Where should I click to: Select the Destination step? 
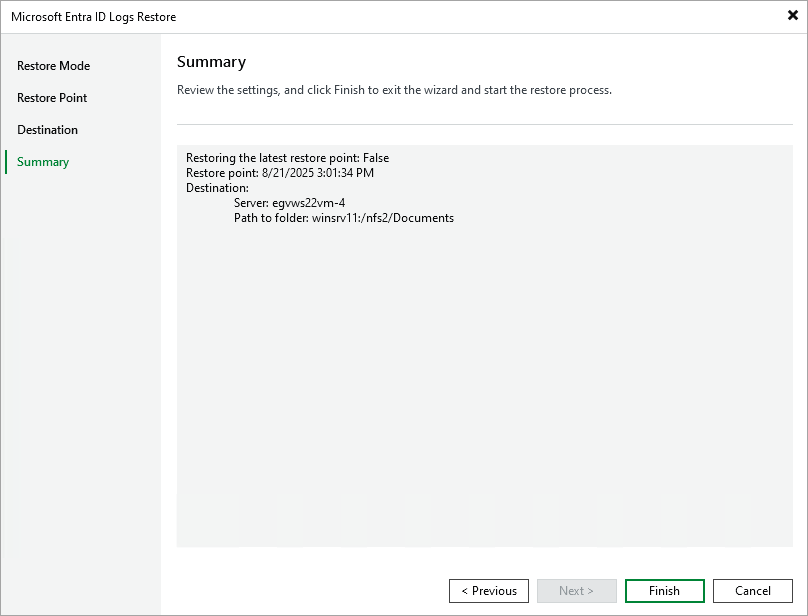(x=47, y=129)
